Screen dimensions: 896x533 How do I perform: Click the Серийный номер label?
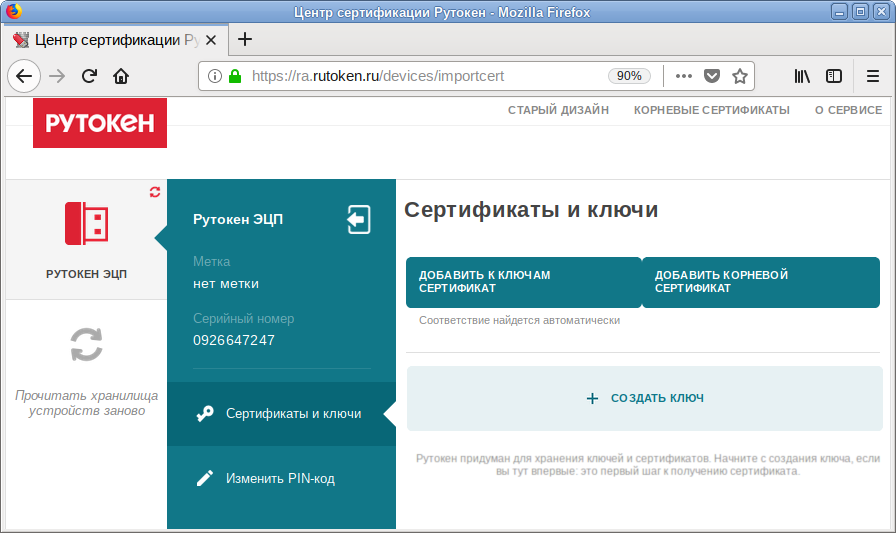point(243,319)
